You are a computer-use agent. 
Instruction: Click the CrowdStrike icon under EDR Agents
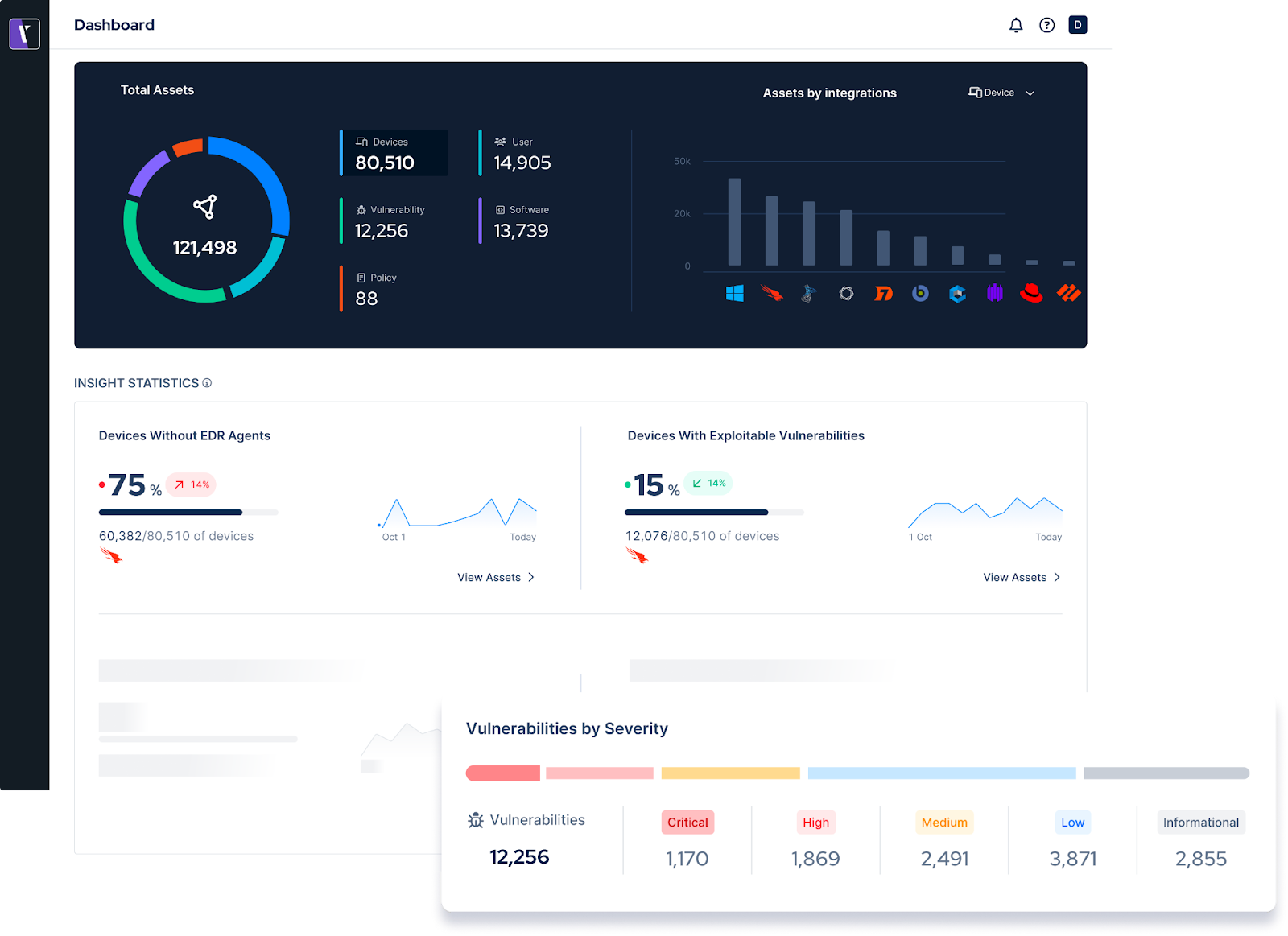111,555
